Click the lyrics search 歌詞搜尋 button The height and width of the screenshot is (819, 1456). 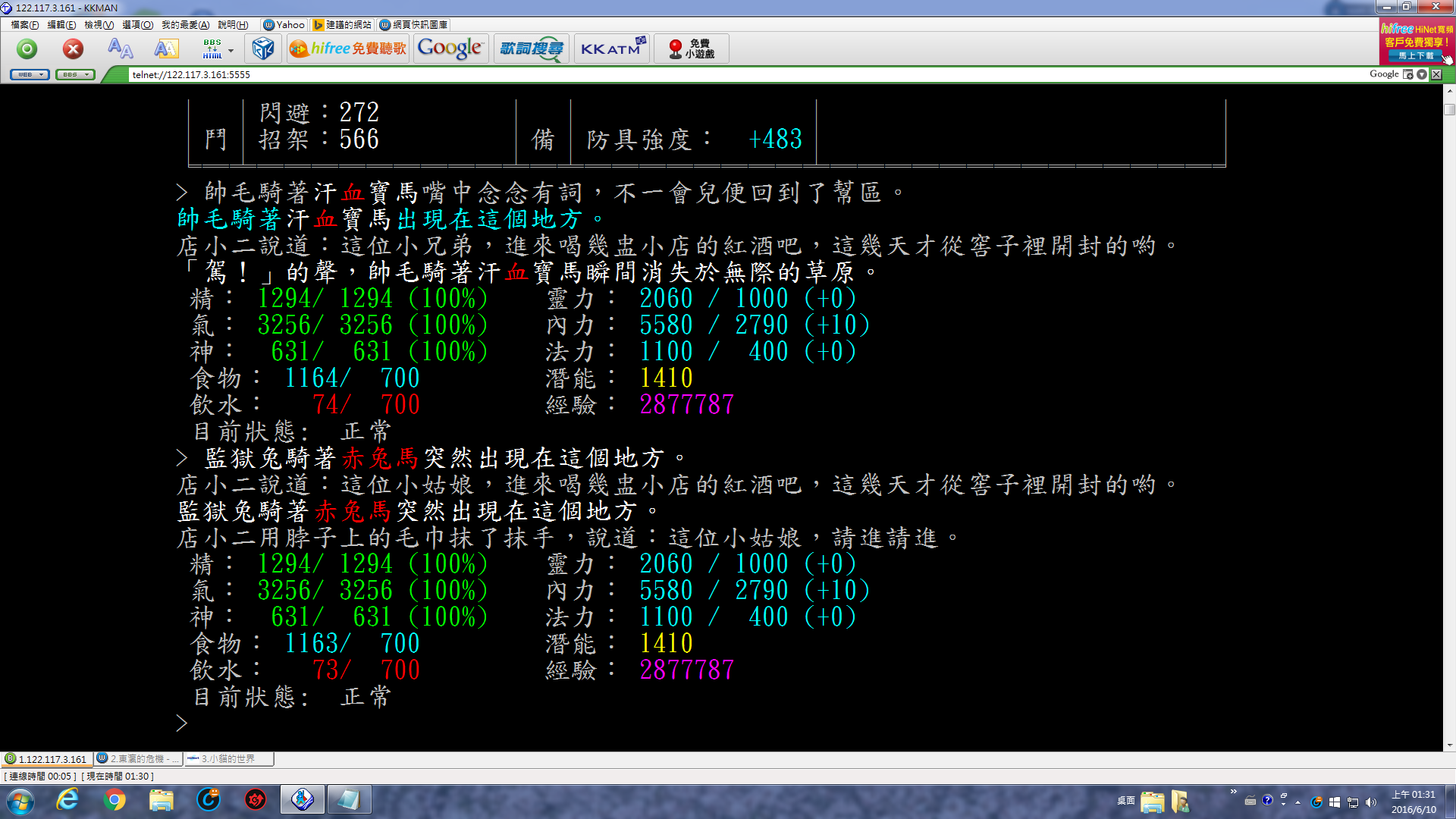coord(532,49)
